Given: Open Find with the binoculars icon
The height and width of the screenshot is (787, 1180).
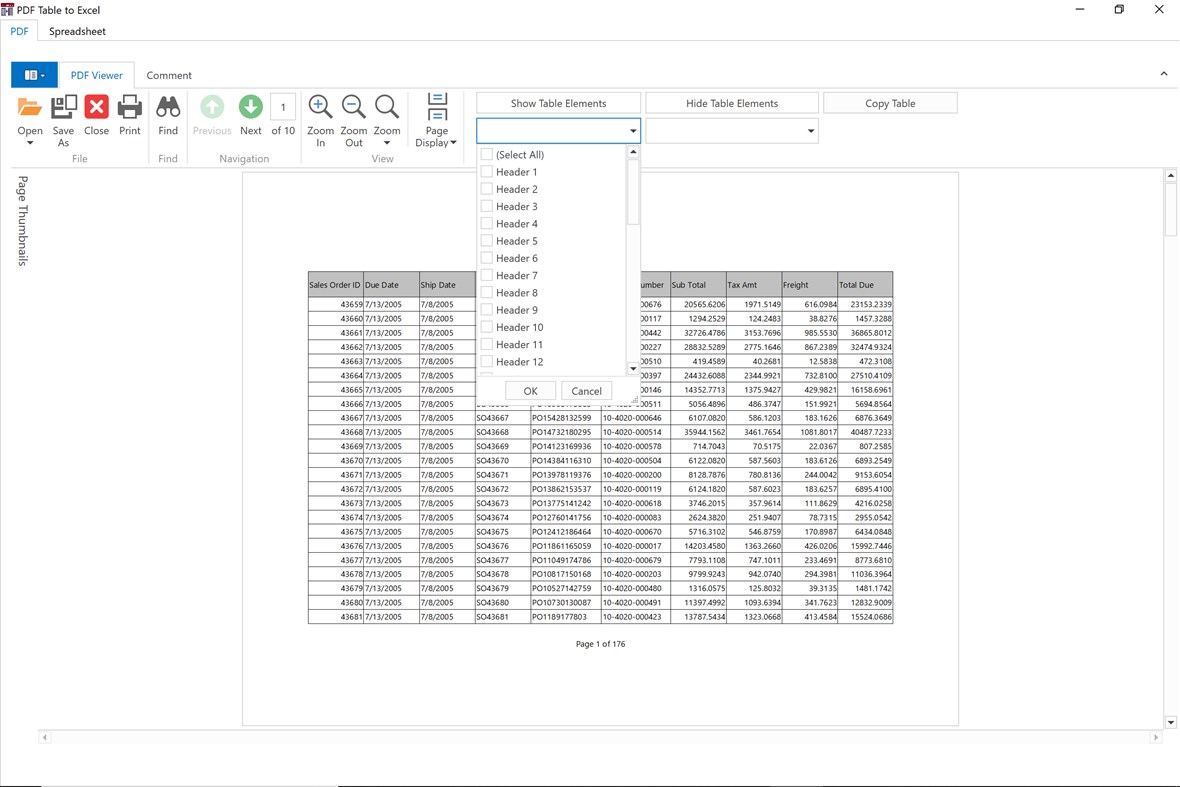Looking at the screenshot, I should (x=168, y=107).
